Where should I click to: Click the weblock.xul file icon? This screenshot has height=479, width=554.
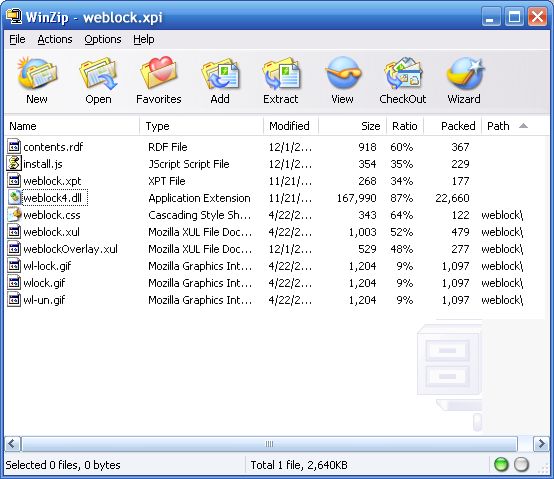tap(14, 232)
